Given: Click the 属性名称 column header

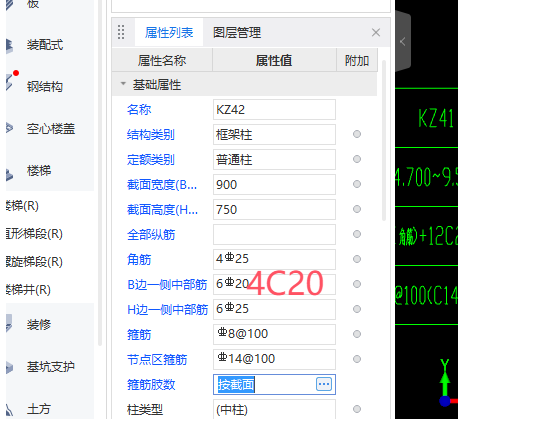Looking at the screenshot, I should pos(162,60).
